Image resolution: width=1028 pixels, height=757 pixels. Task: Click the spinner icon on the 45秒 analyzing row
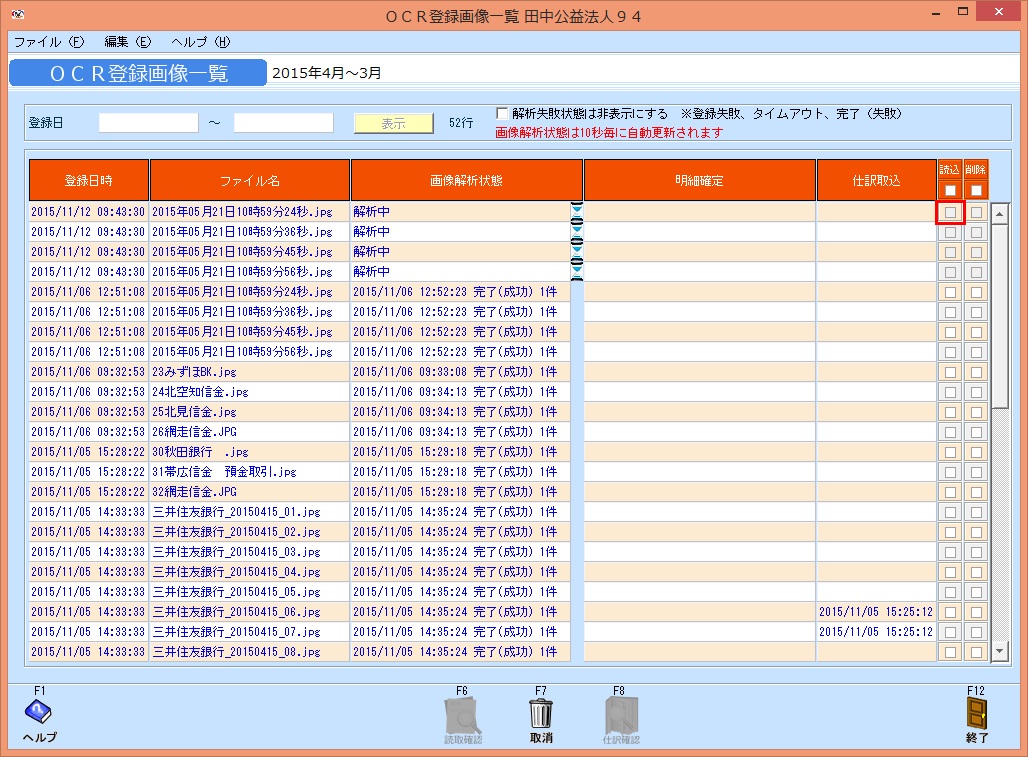coord(575,251)
